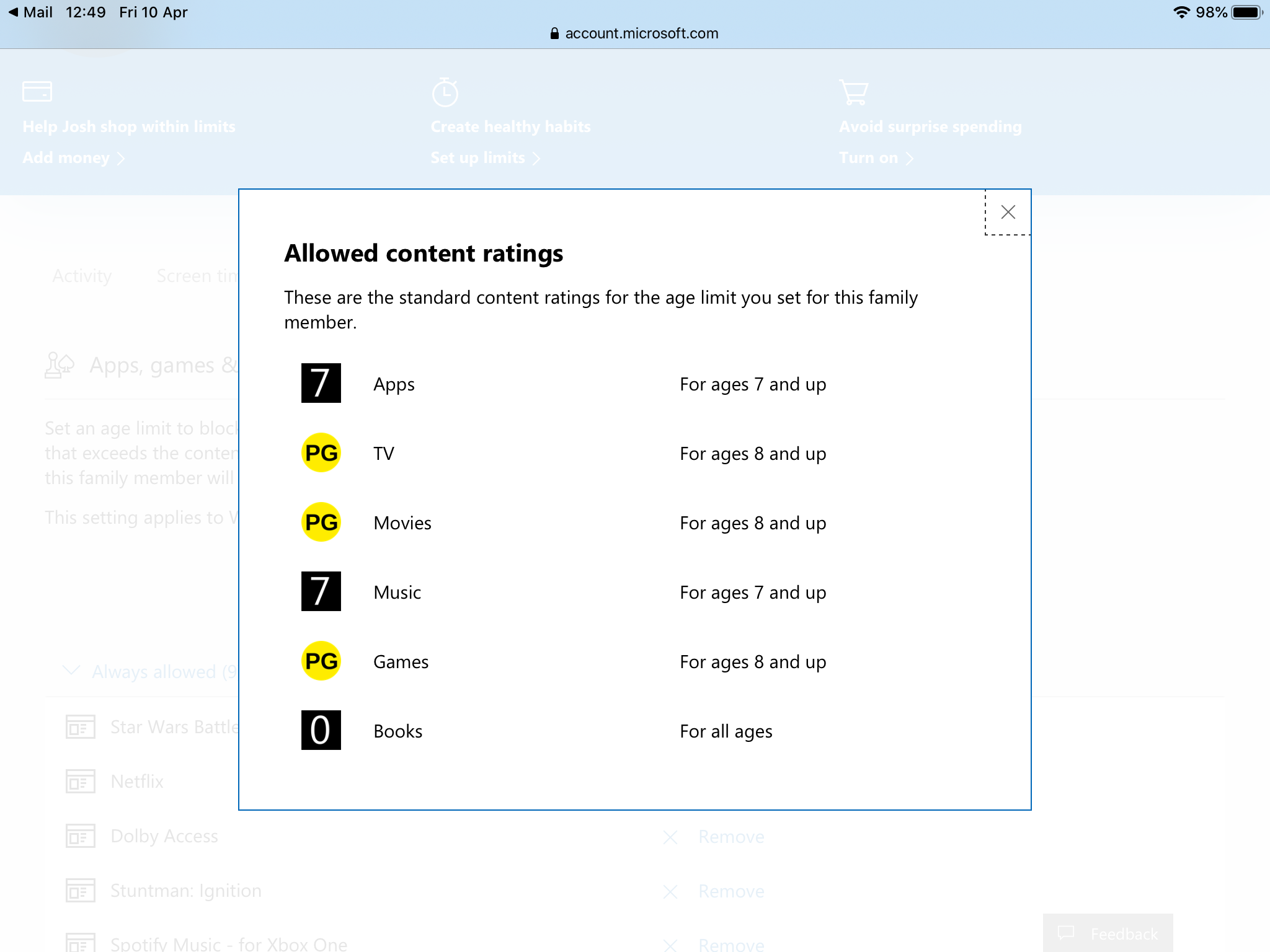1270x952 pixels.
Task: Click the 0 rating icon for Books
Action: pos(321,730)
